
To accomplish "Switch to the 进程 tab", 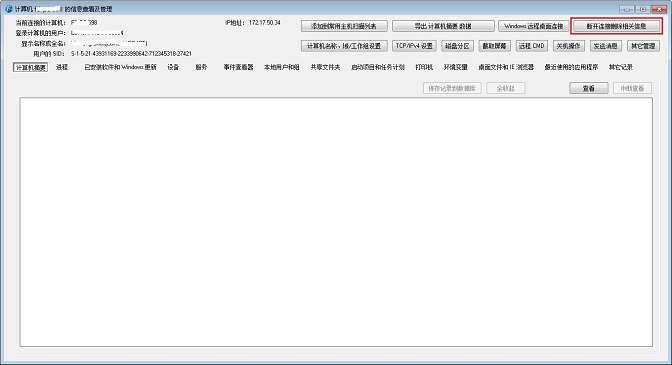I will [62, 67].
